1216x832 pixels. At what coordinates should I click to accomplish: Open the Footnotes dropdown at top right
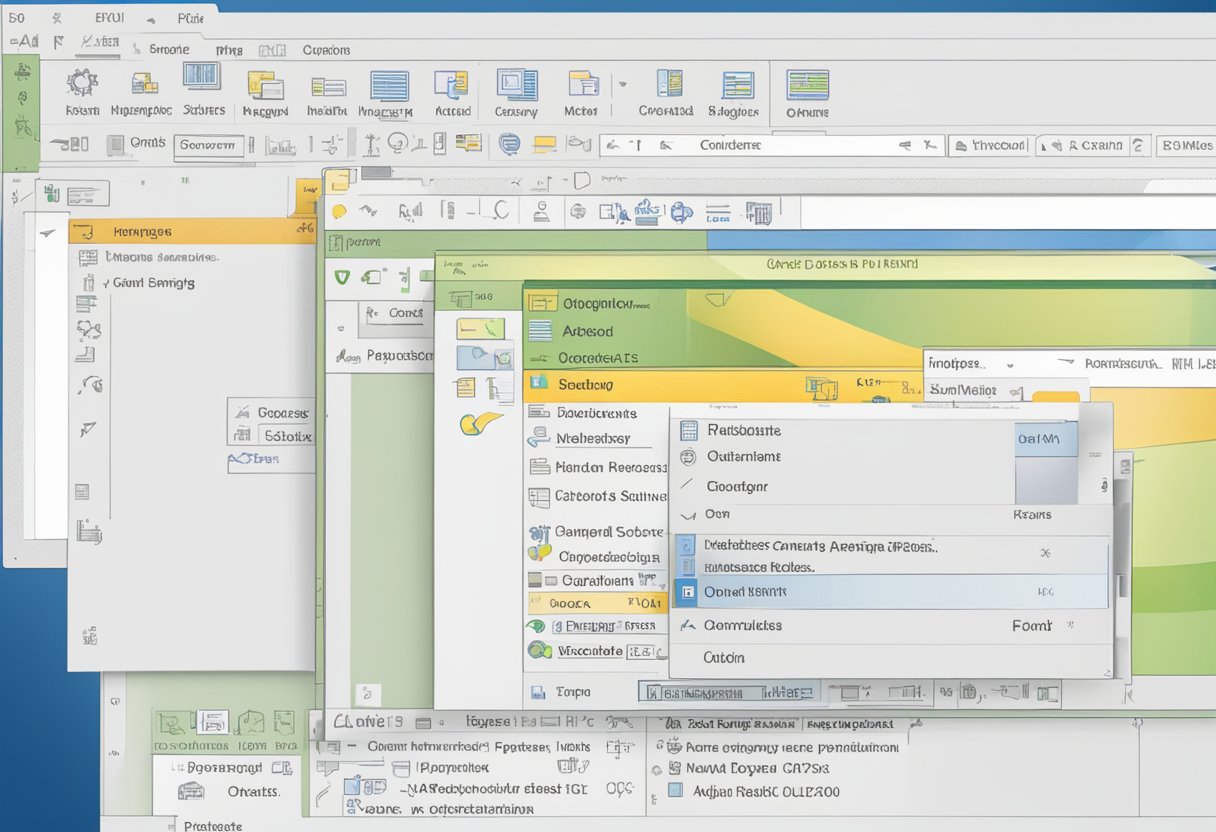(x=1010, y=364)
